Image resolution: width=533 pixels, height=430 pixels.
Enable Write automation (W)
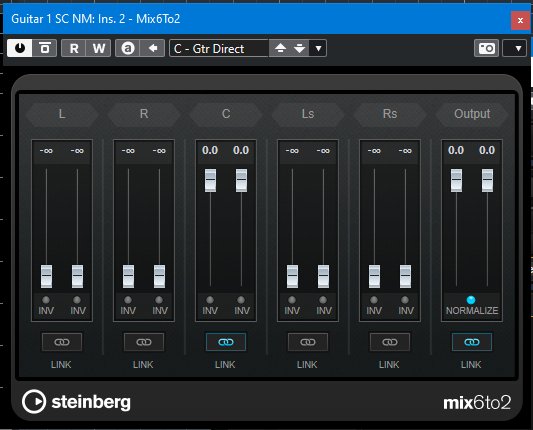(x=99, y=48)
